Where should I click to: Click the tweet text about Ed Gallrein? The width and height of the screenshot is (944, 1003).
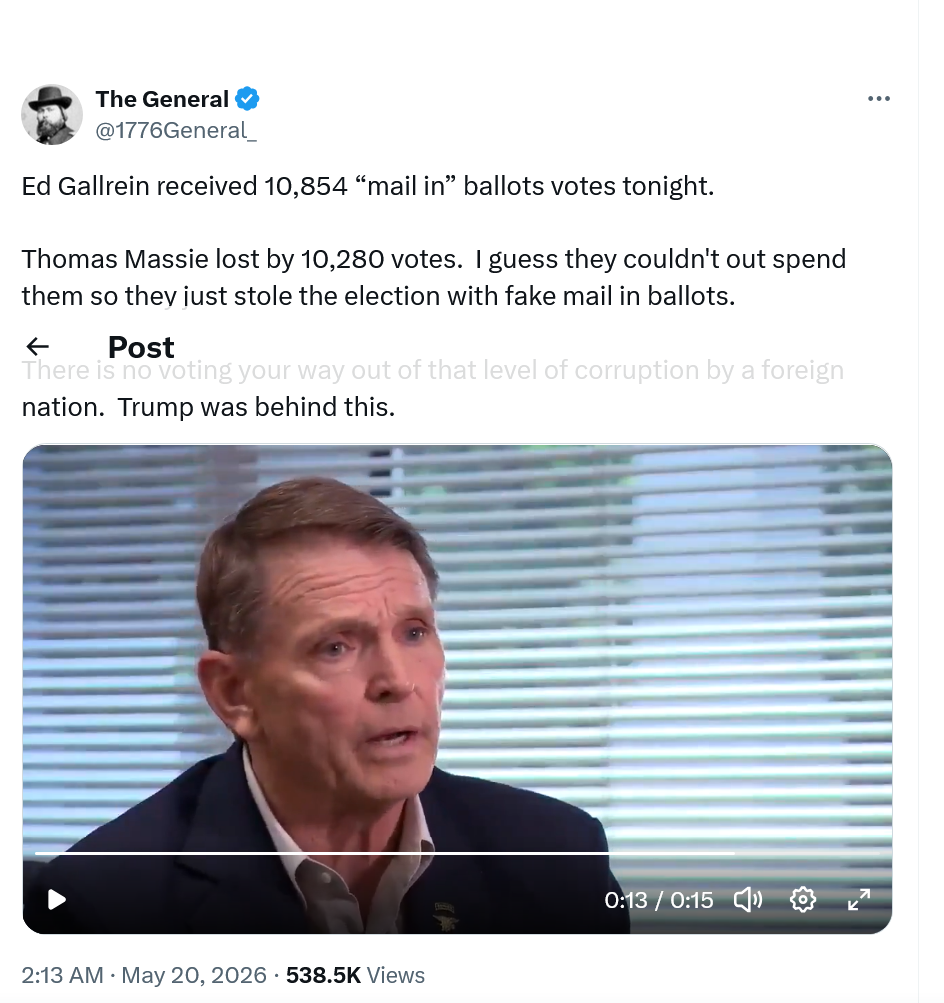(368, 186)
